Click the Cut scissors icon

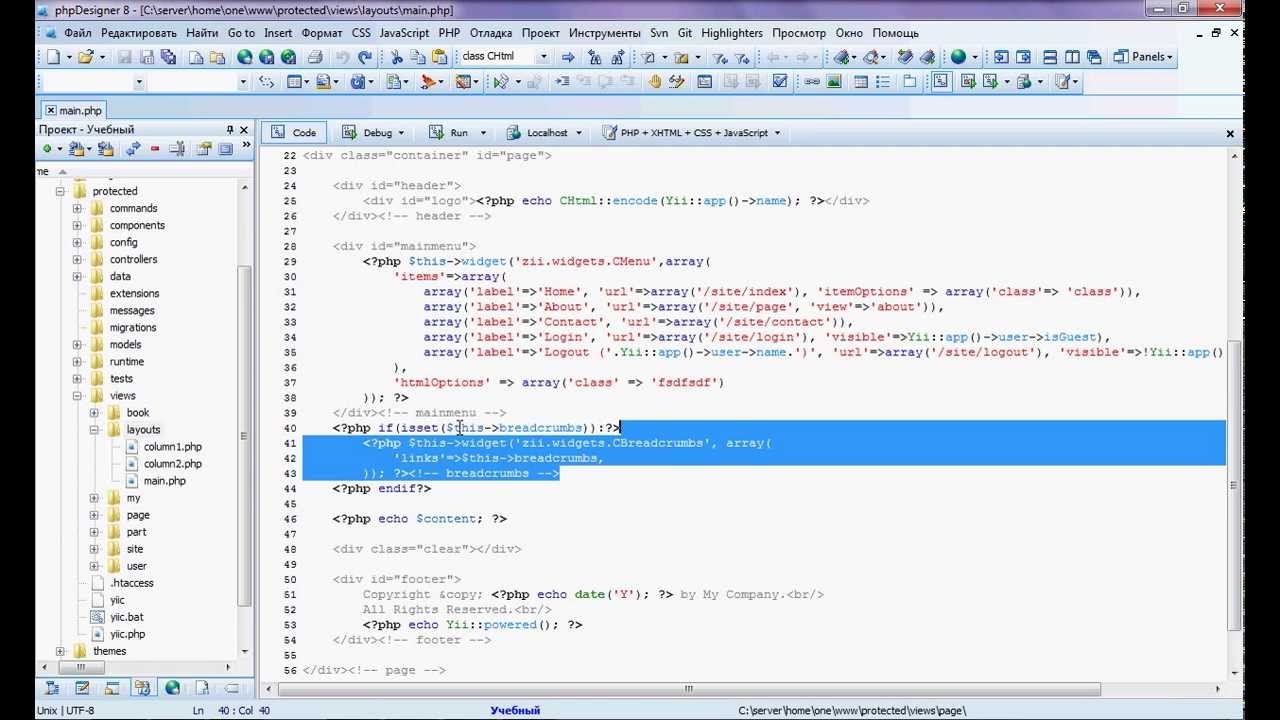pos(397,57)
